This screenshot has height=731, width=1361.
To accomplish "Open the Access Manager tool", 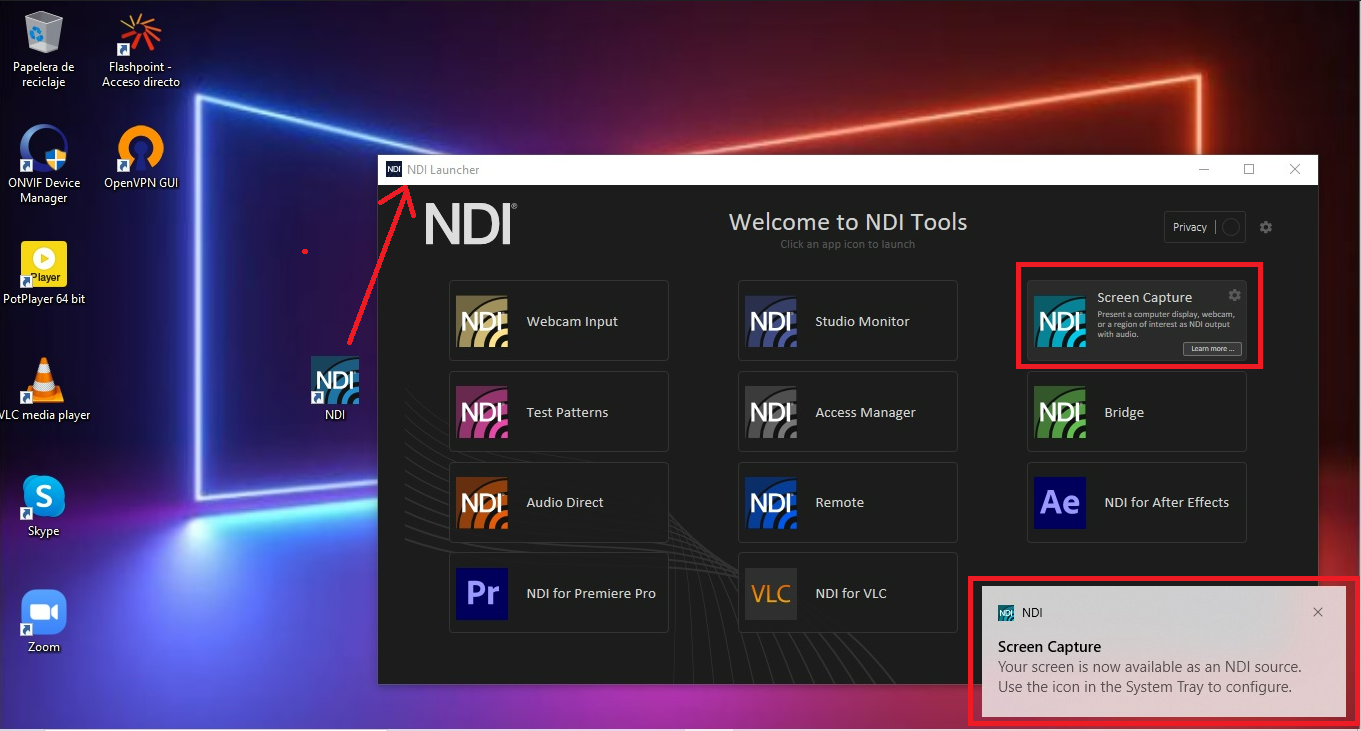I will pos(847,411).
